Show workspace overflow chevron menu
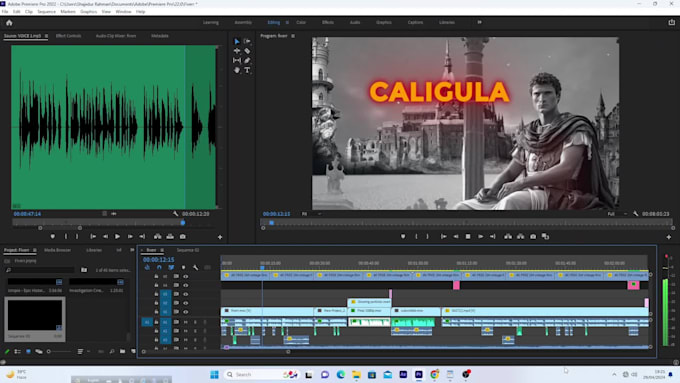The width and height of the screenshot is (680, 383). coord(479,22)
